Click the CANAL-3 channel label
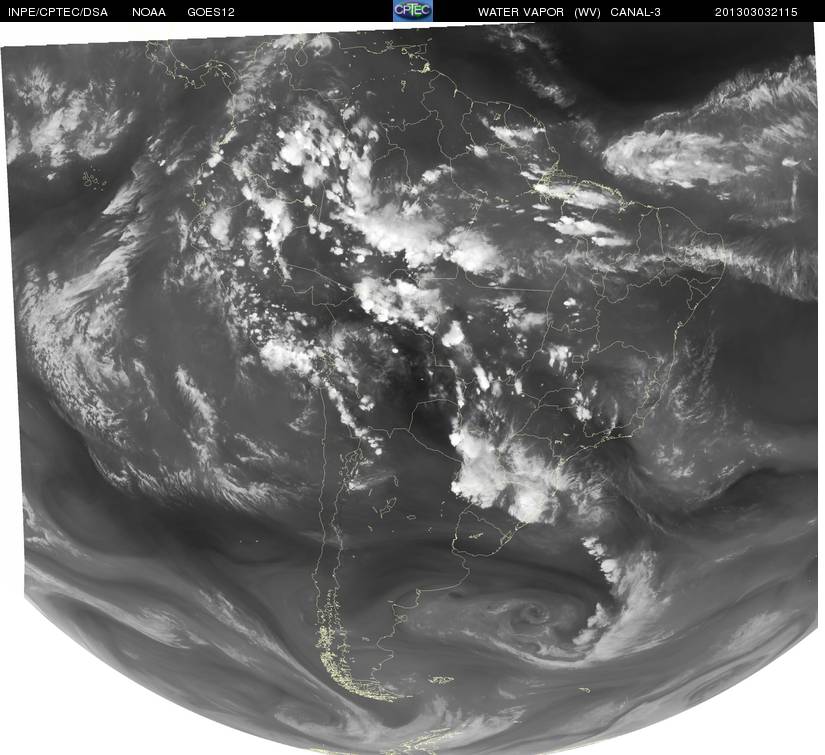Screen dimensions: 825x755 [635, 12]
